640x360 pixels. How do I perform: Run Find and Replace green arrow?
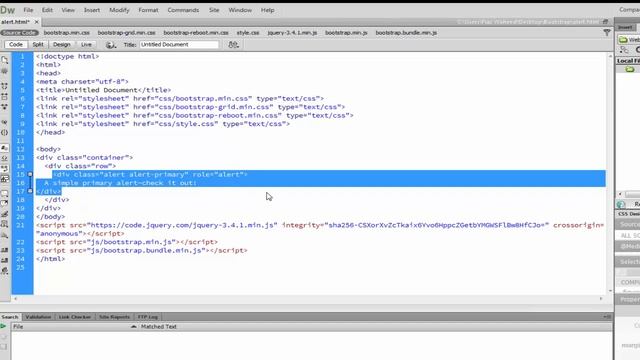(x=3, y=326)
